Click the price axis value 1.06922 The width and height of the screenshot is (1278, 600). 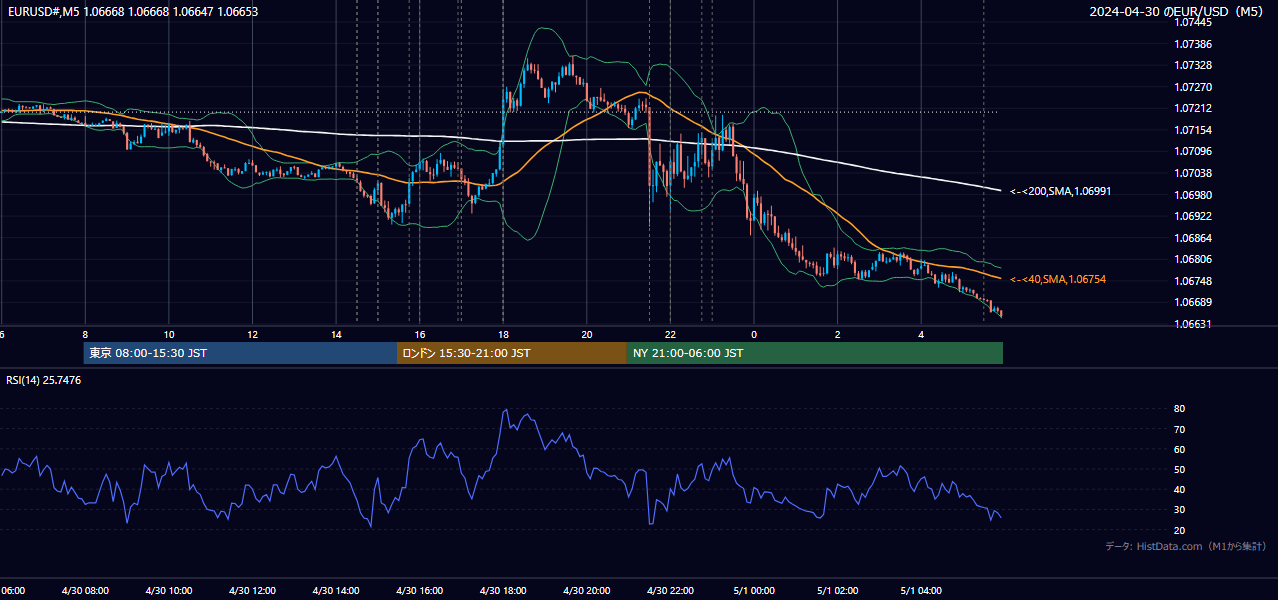(1192, 216)
